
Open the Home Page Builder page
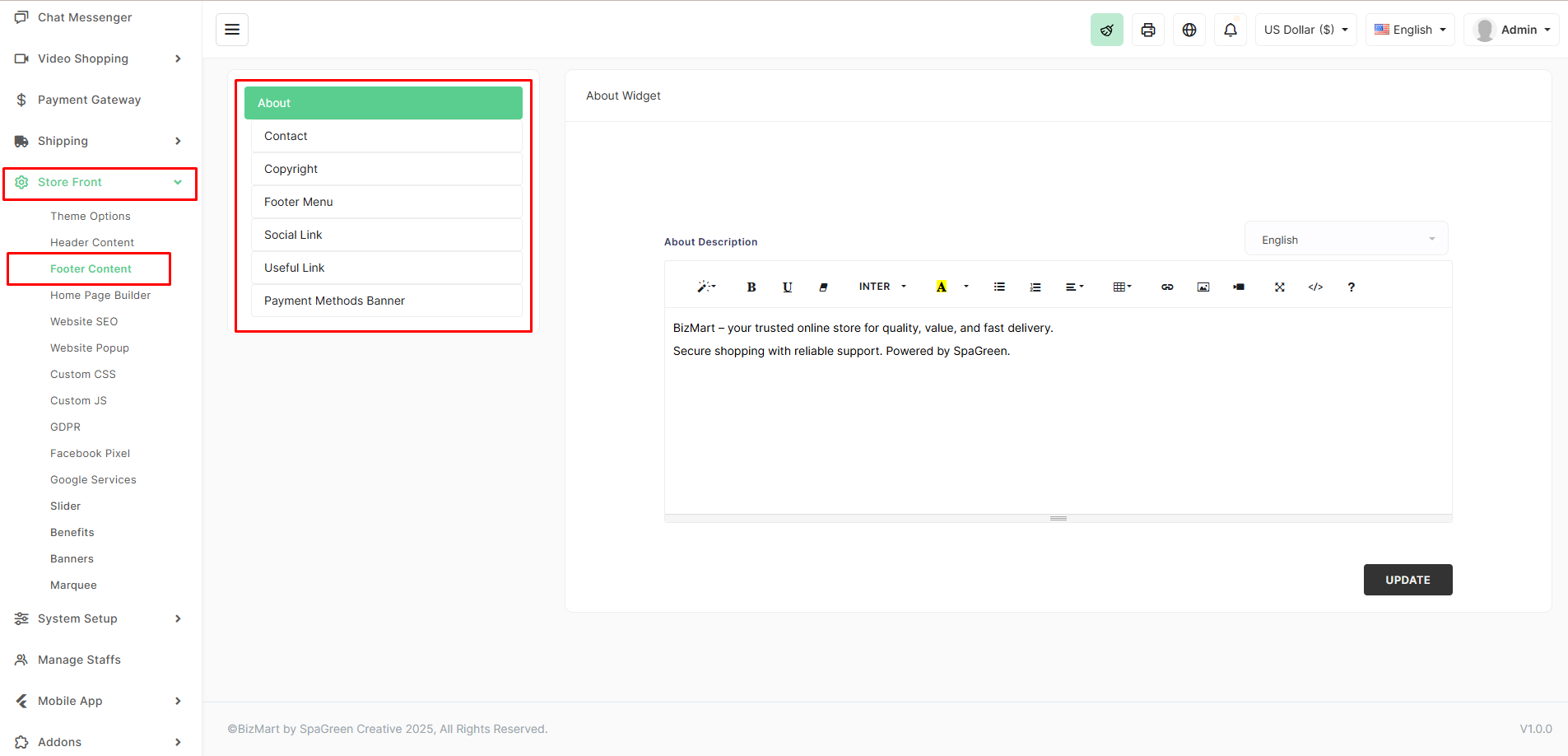pyautogui.click(x=100, y=295)
